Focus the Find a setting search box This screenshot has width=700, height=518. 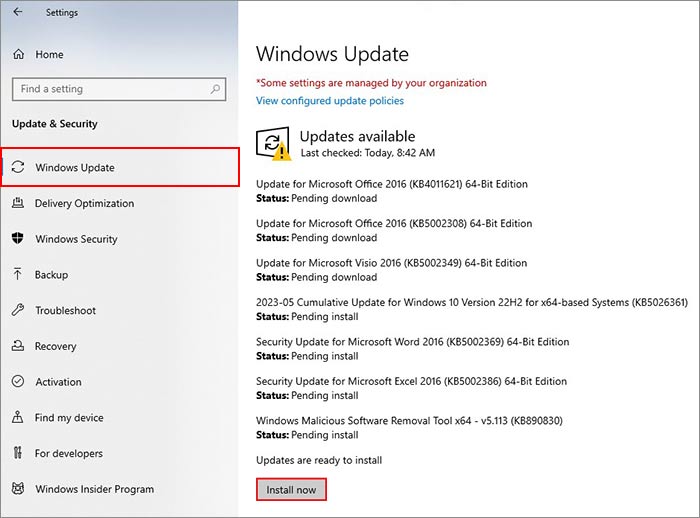coord(119,89)
